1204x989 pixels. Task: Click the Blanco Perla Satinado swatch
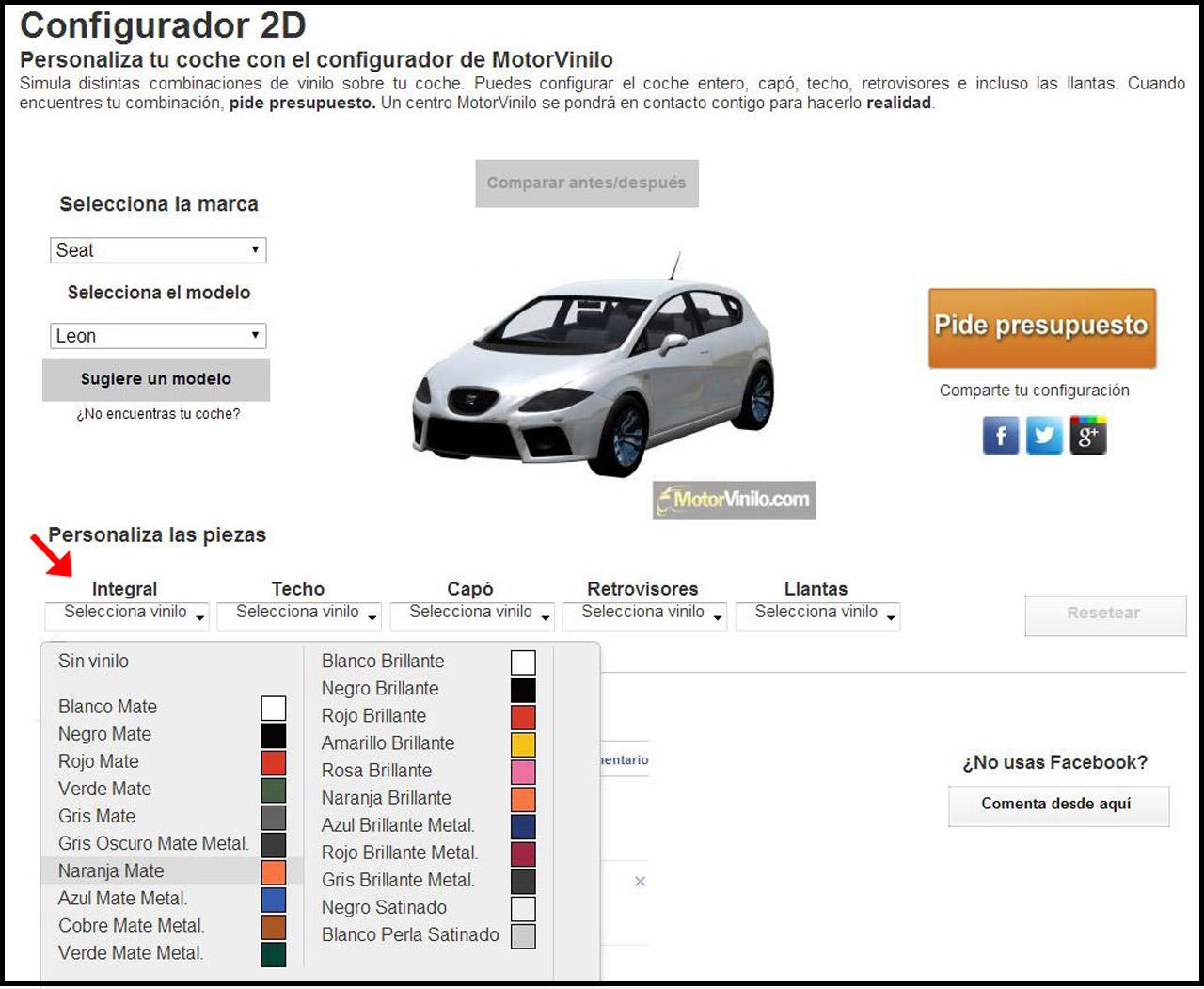pyautogui.click(x=524, y=935)
